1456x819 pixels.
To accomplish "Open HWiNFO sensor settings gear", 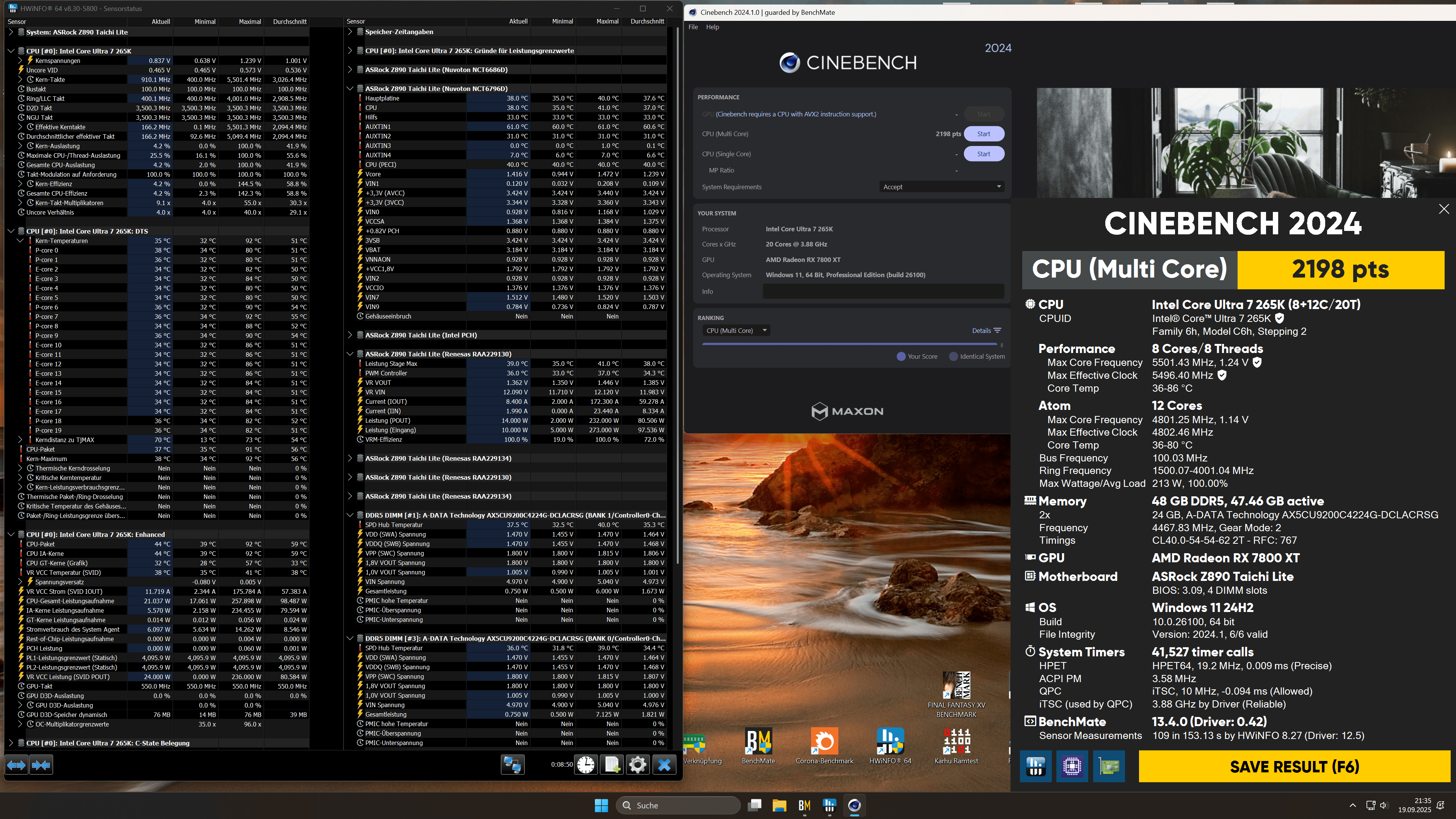I will coord(637,765).
